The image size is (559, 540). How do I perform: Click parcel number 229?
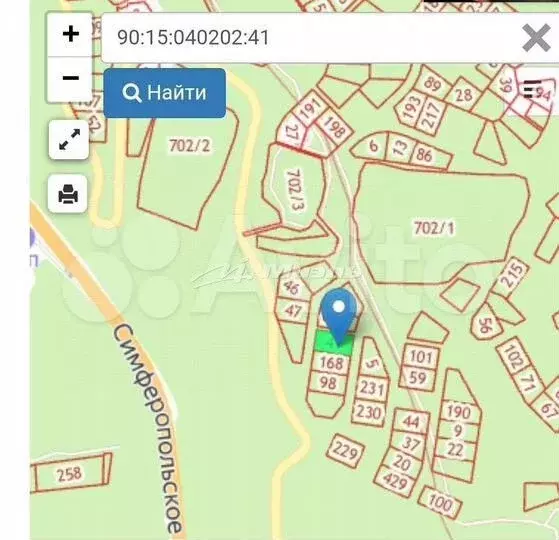coord(345,451)
